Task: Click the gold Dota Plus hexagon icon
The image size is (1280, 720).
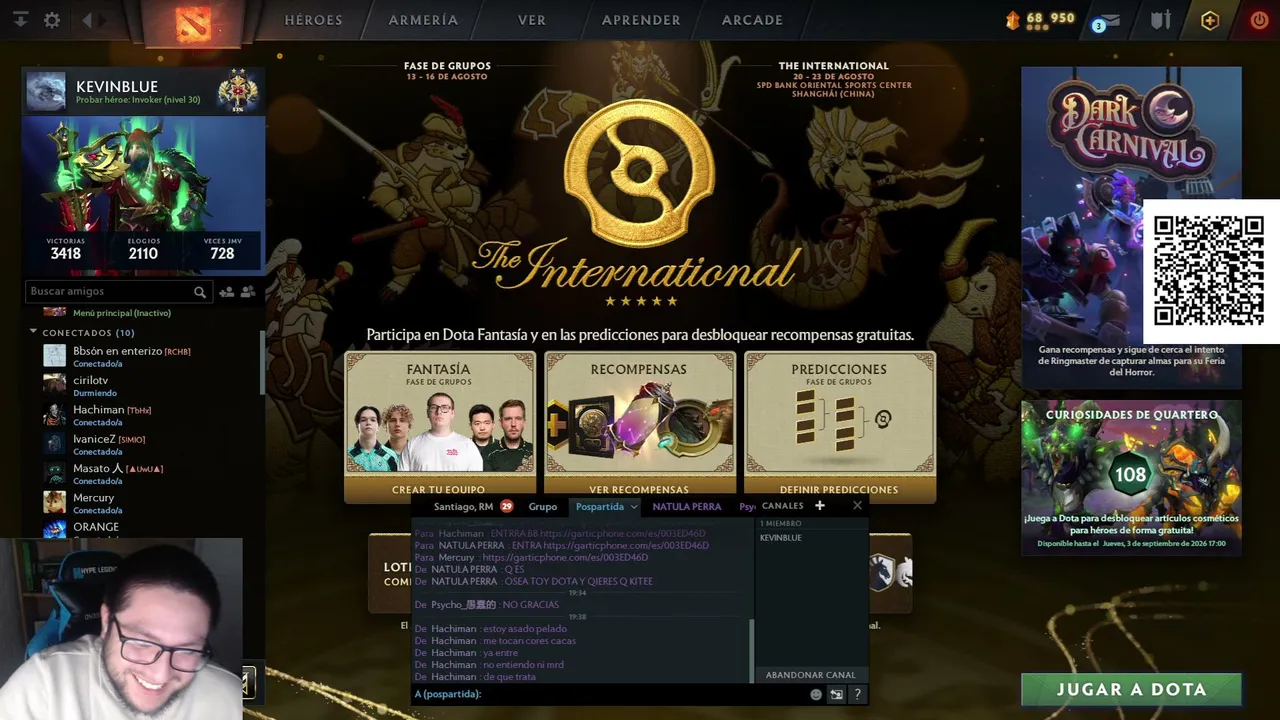Action: tap(1210, 20)
